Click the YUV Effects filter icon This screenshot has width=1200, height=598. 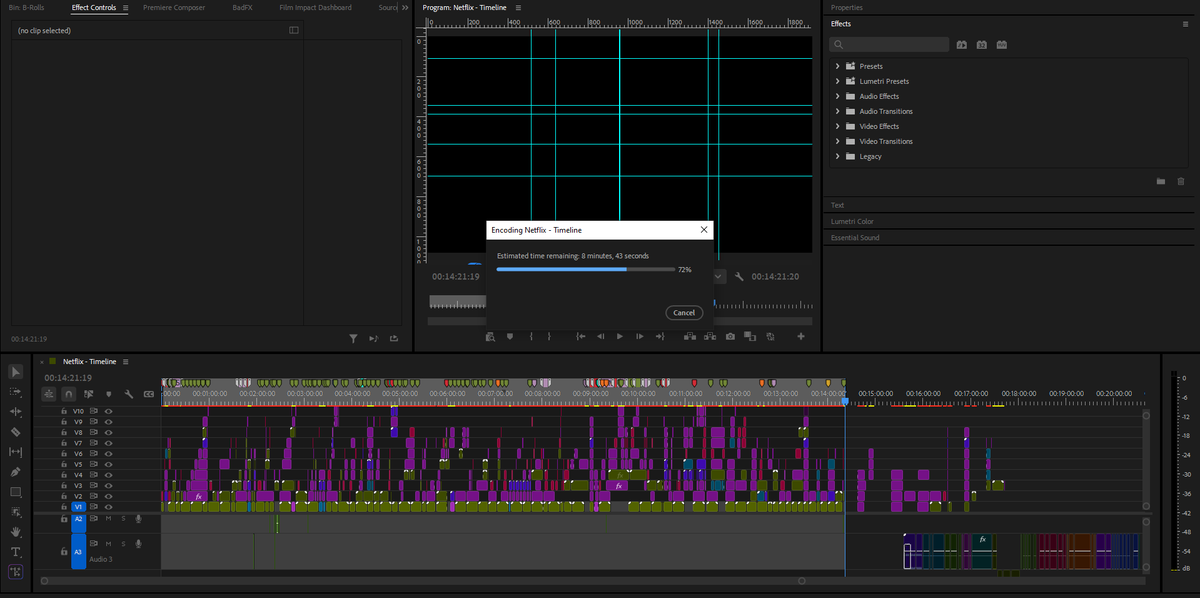point(1001,45)
